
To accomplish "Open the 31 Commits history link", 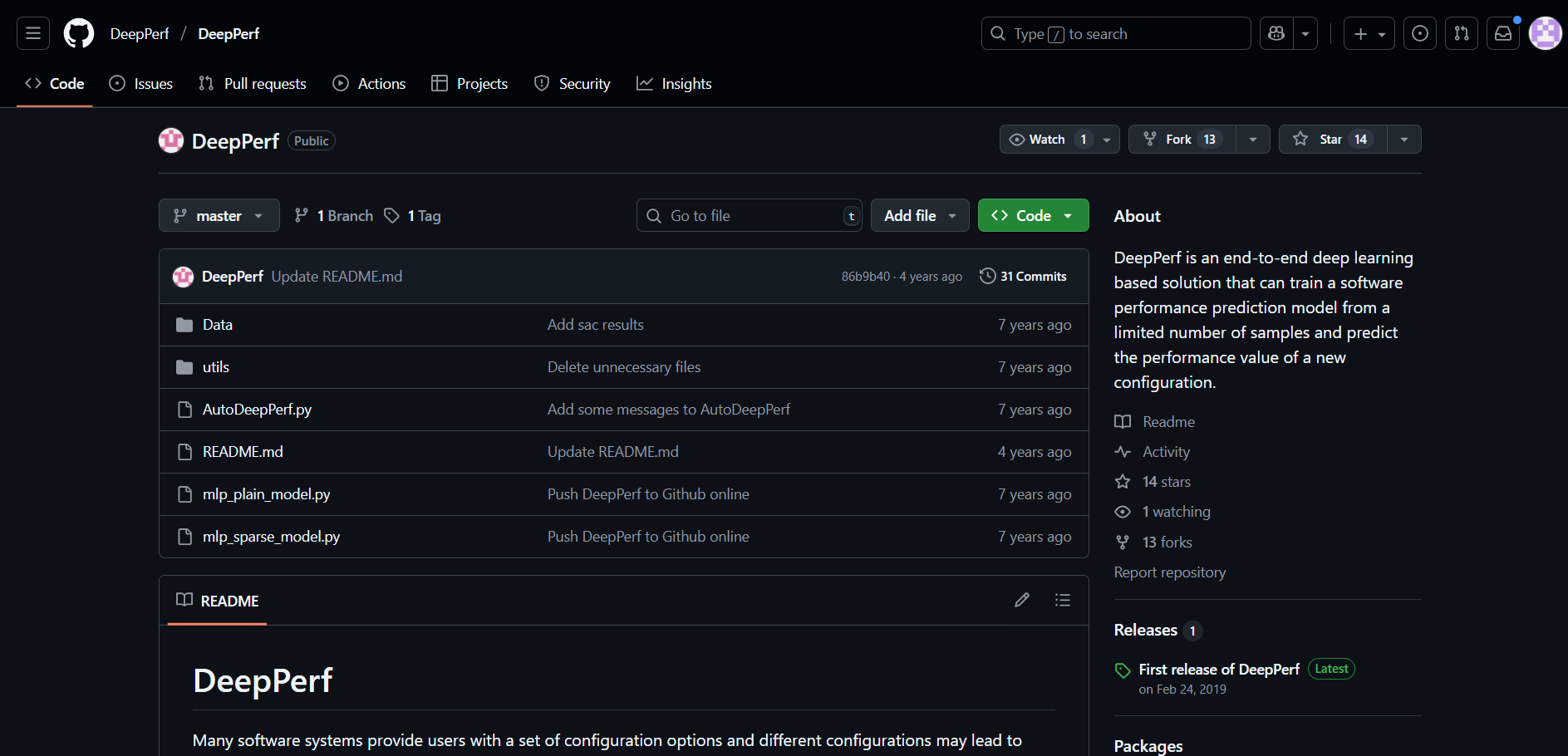I will pos(1023,277).
